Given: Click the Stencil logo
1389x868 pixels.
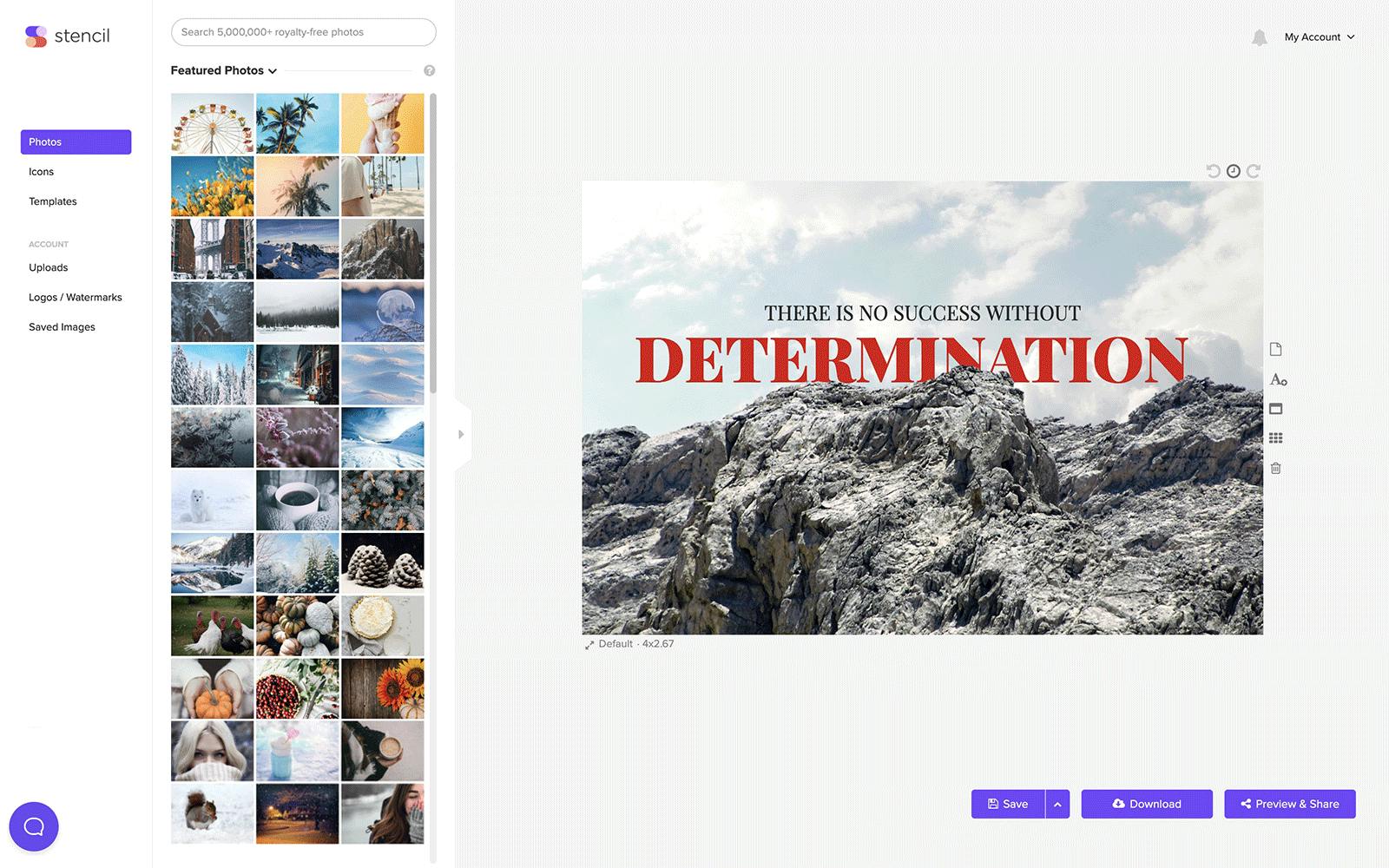Looking at the screenshot, I should click(x=68, y=36).
